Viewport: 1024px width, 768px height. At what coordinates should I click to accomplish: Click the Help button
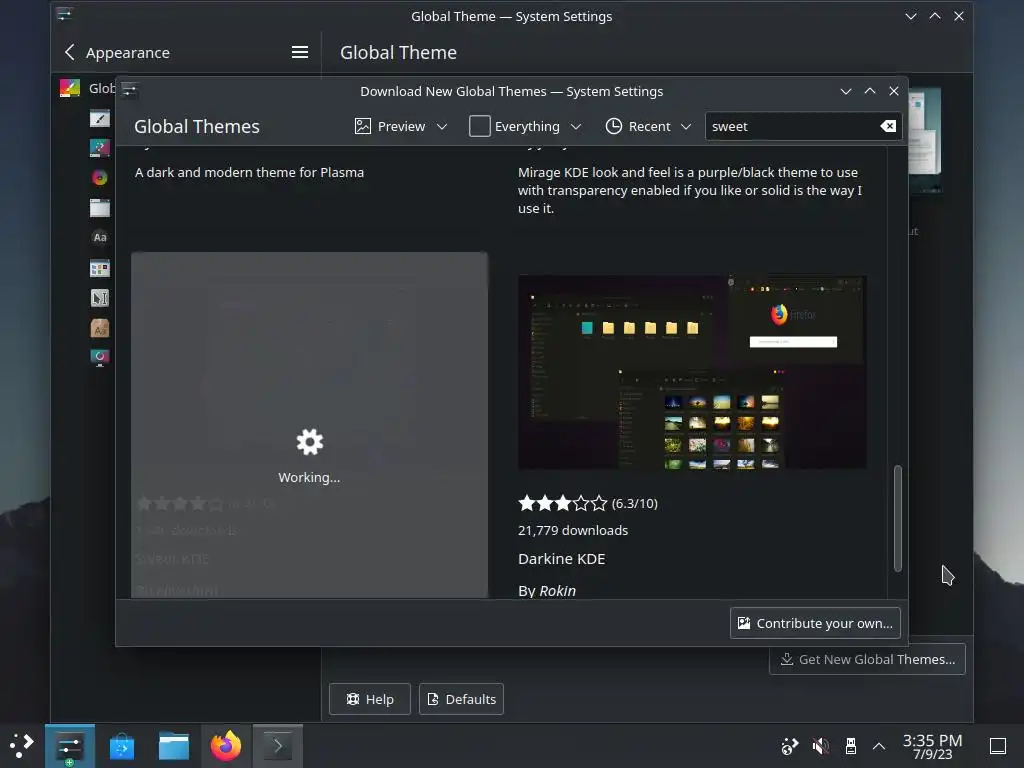(x=370, y=699)
